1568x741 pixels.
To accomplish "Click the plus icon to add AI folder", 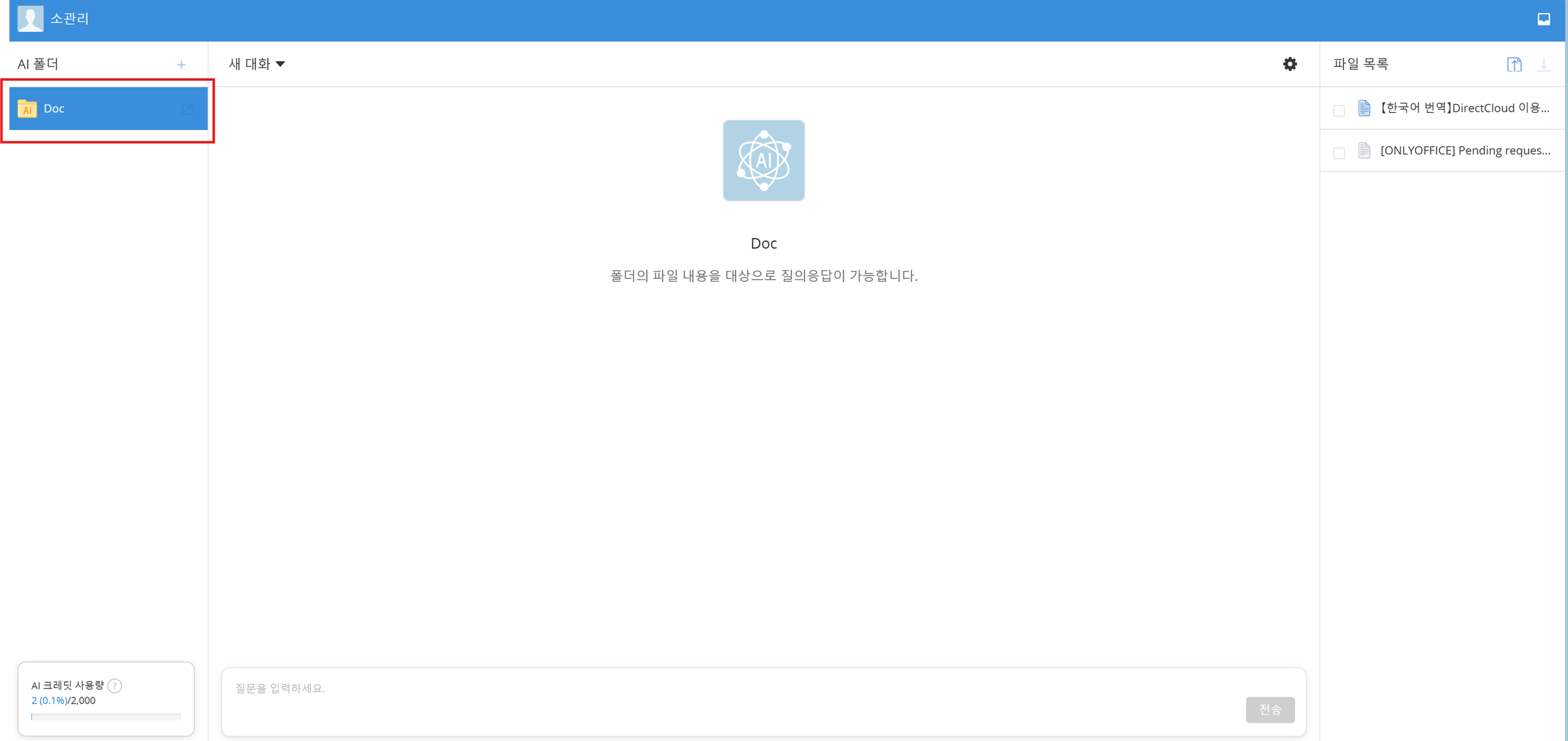I will 181,65.
